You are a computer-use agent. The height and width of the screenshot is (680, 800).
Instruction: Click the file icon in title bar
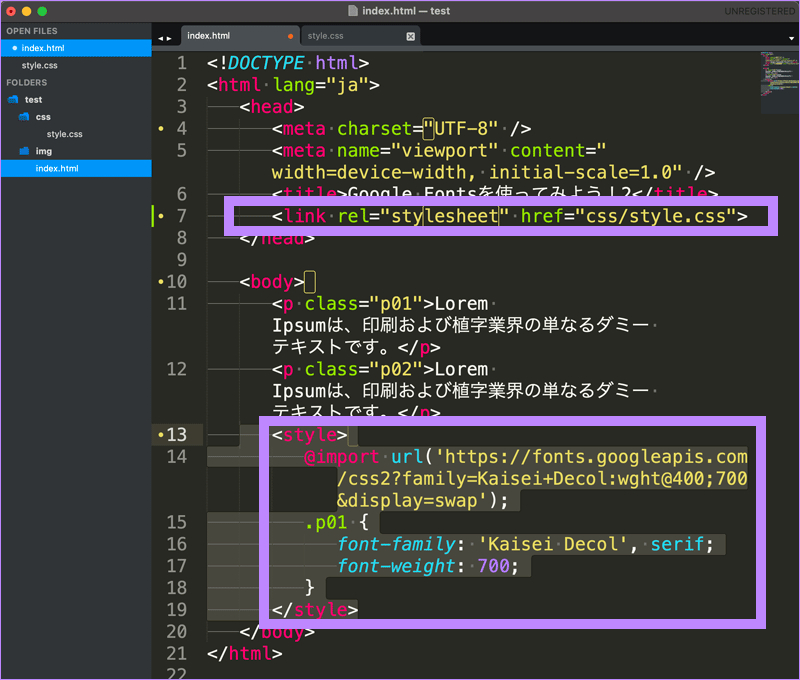click(352, 10)
